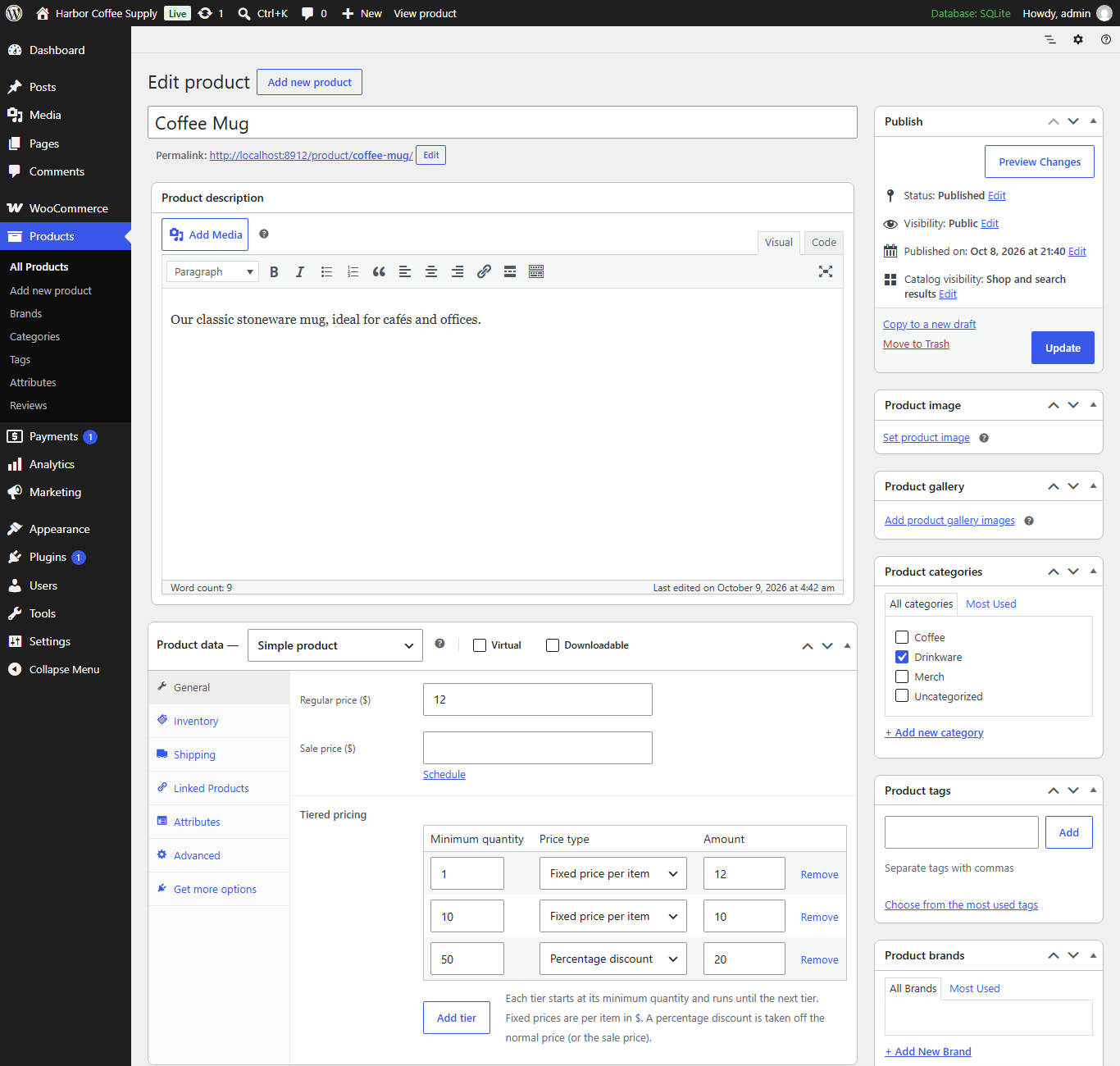Click the Update button
The height and width of the screenshot is (1066, 1120).
click(x=1063, y=348)
